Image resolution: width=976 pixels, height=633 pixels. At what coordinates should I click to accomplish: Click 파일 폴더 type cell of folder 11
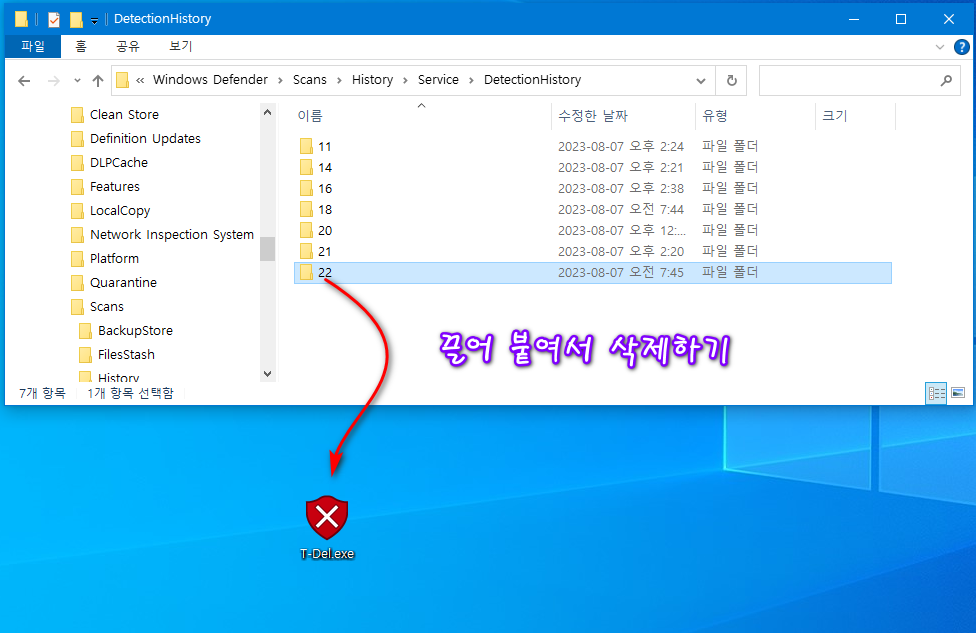(730, 146)
